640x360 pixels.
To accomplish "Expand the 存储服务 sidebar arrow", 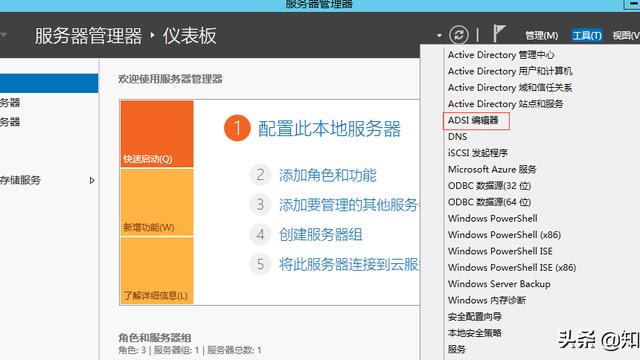I will point(92,180).
